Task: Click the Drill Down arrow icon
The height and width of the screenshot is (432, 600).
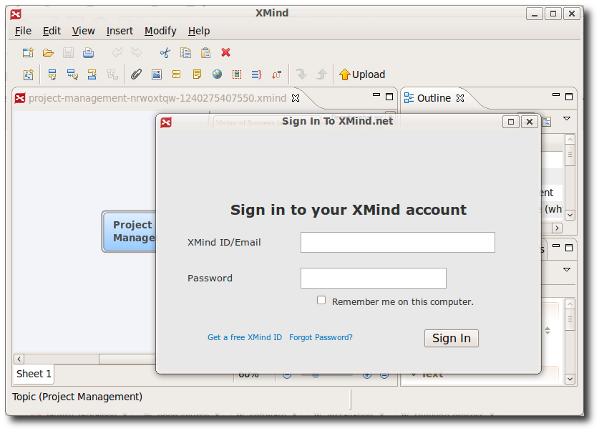Action: pos(302,74)
